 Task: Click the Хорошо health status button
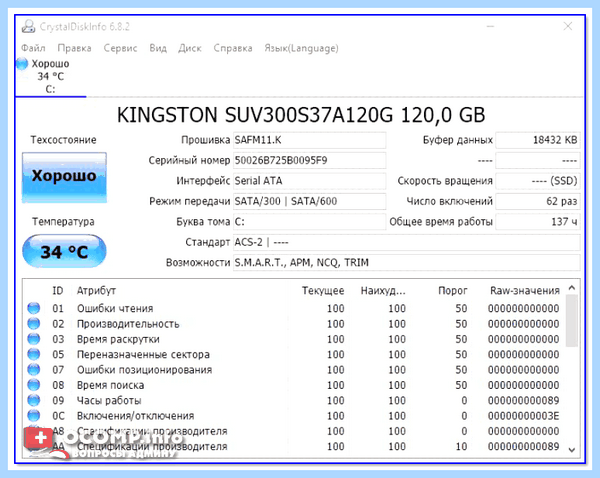64,177
